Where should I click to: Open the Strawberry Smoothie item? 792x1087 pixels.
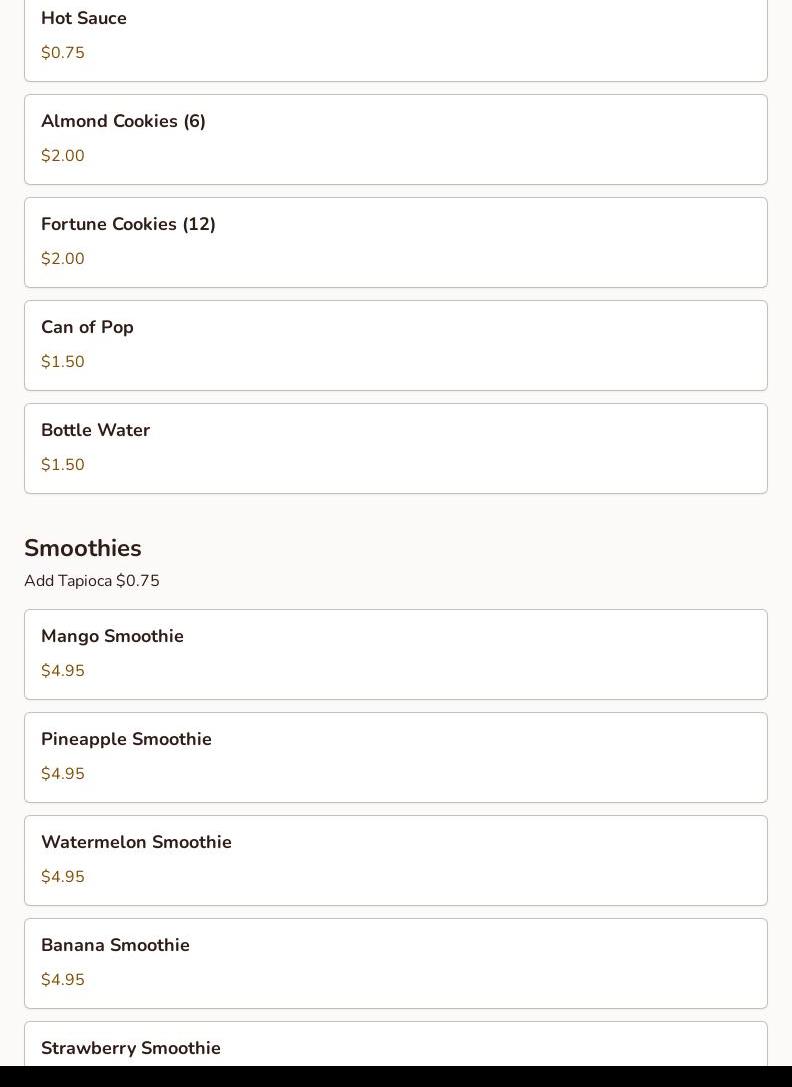tap(395, 1047)
